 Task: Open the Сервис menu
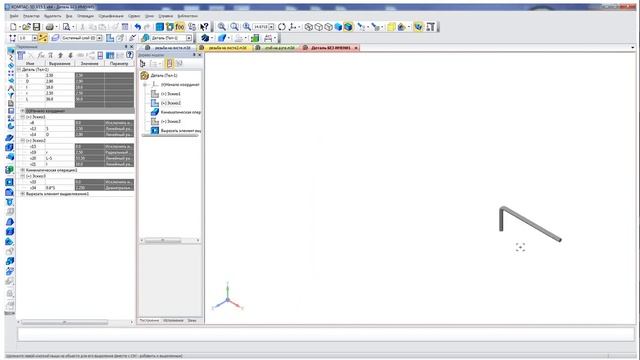(134, 16)
